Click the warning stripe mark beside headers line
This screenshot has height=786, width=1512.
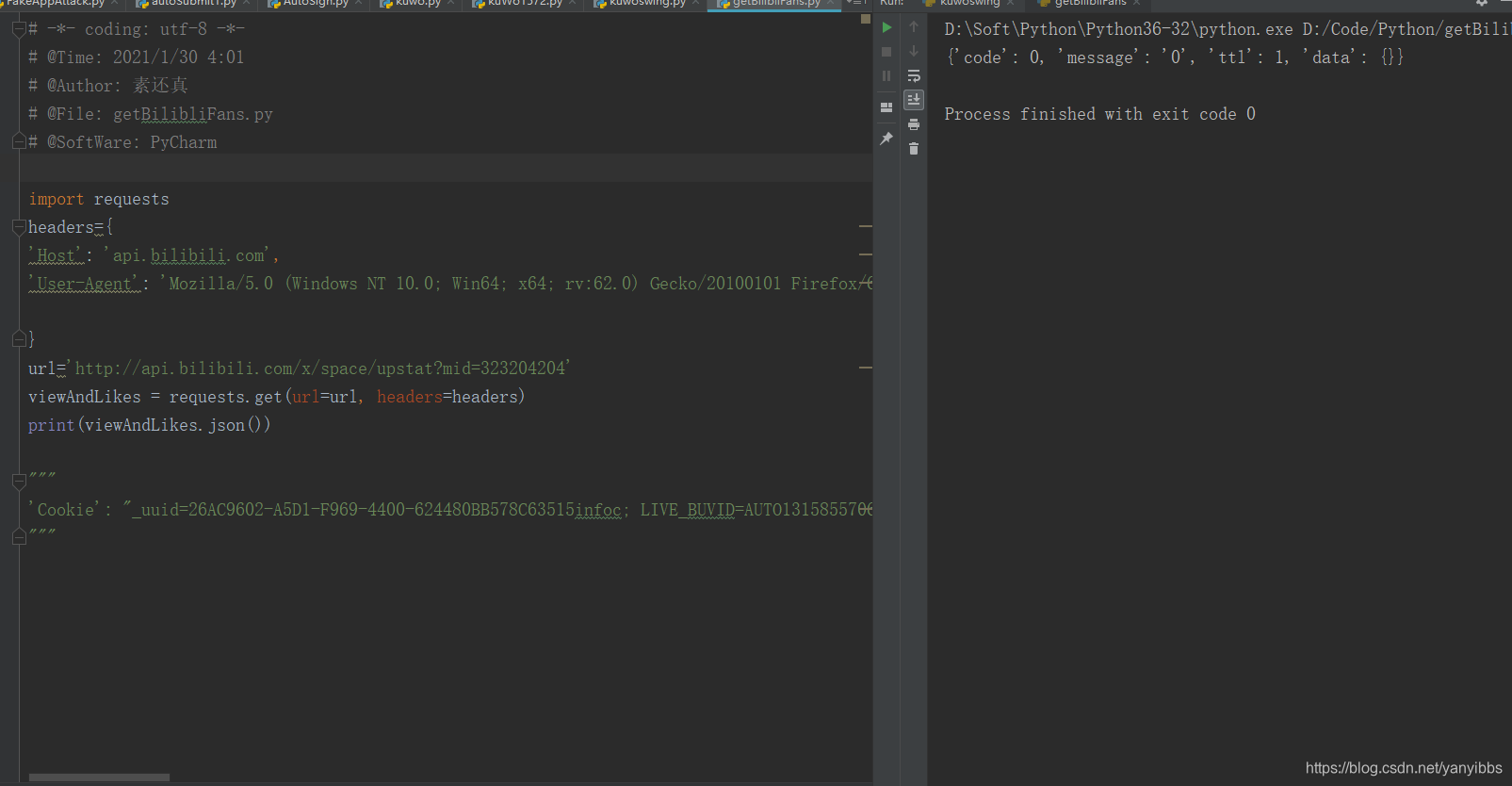tap(865, 227)
